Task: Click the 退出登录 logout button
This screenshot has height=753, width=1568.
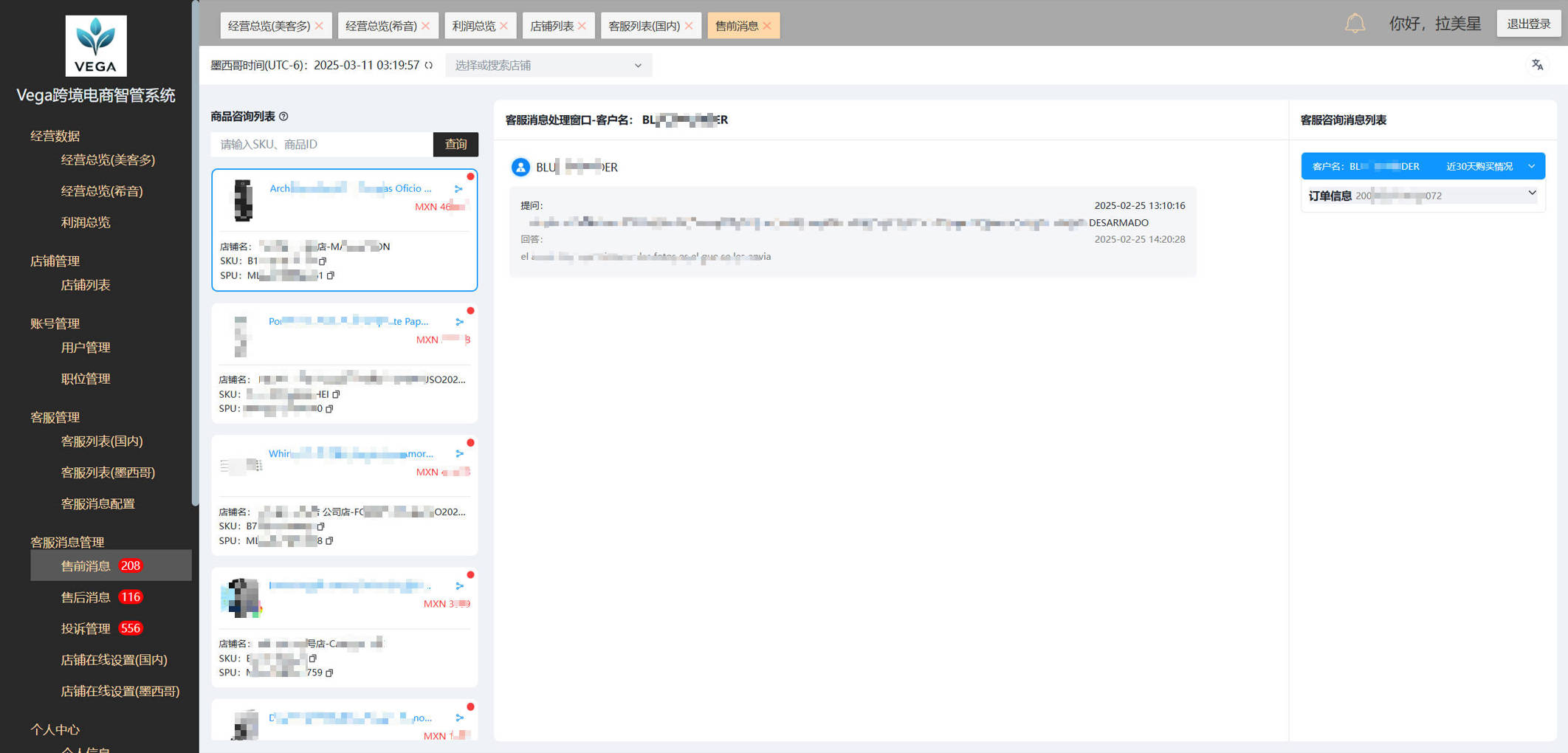Action: click(1528, 24)
